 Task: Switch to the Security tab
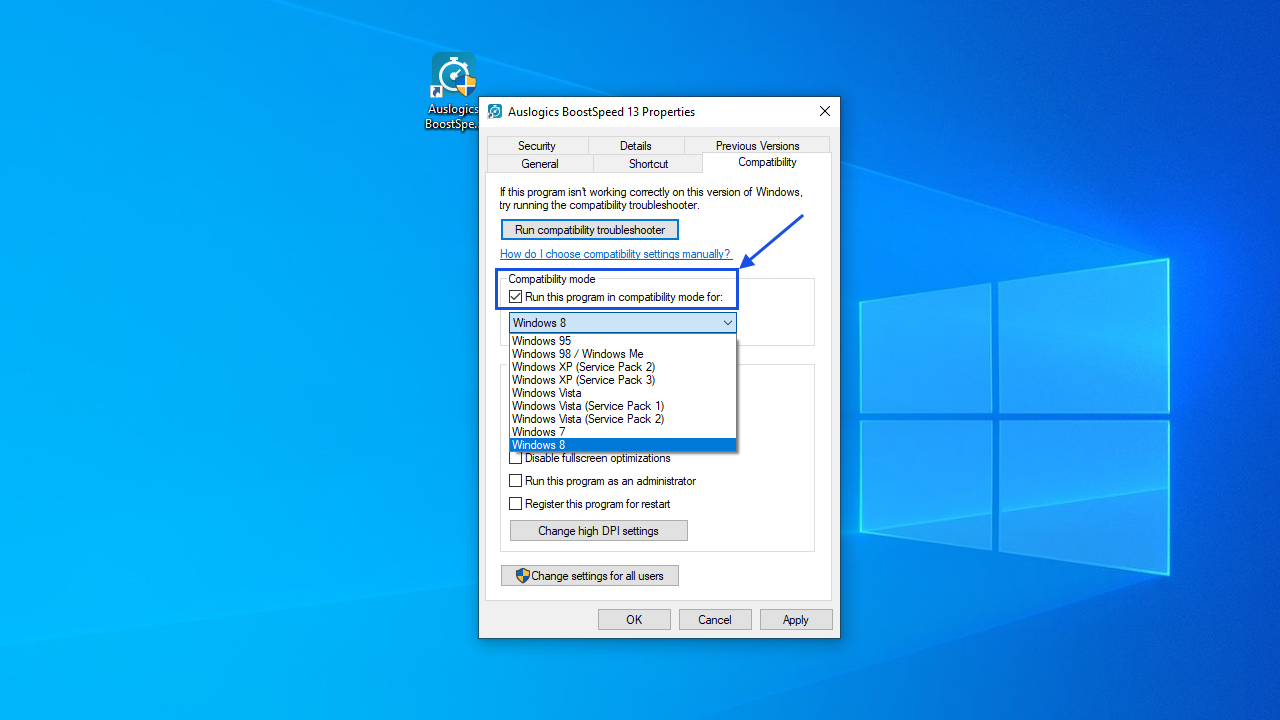[537, 146]
